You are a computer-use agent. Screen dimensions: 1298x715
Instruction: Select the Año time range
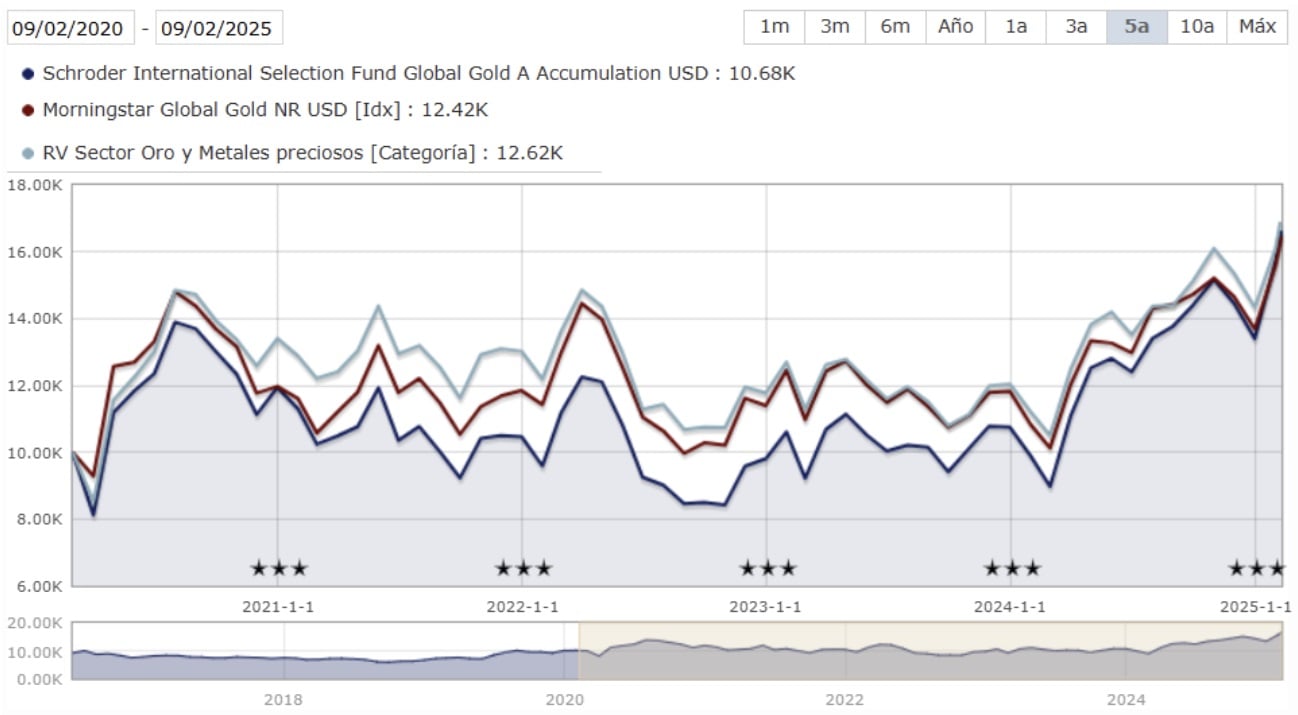pyautogui.click(x=955, y=27)
